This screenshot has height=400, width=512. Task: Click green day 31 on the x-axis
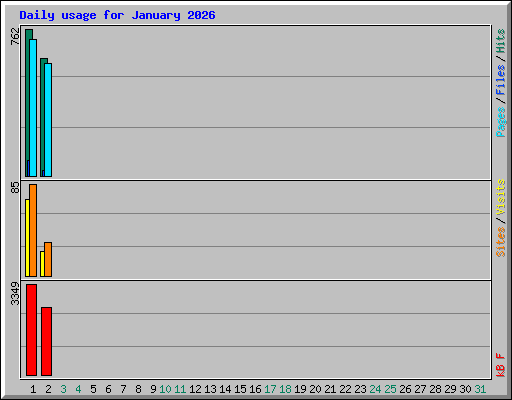click(x=480, y=389)
